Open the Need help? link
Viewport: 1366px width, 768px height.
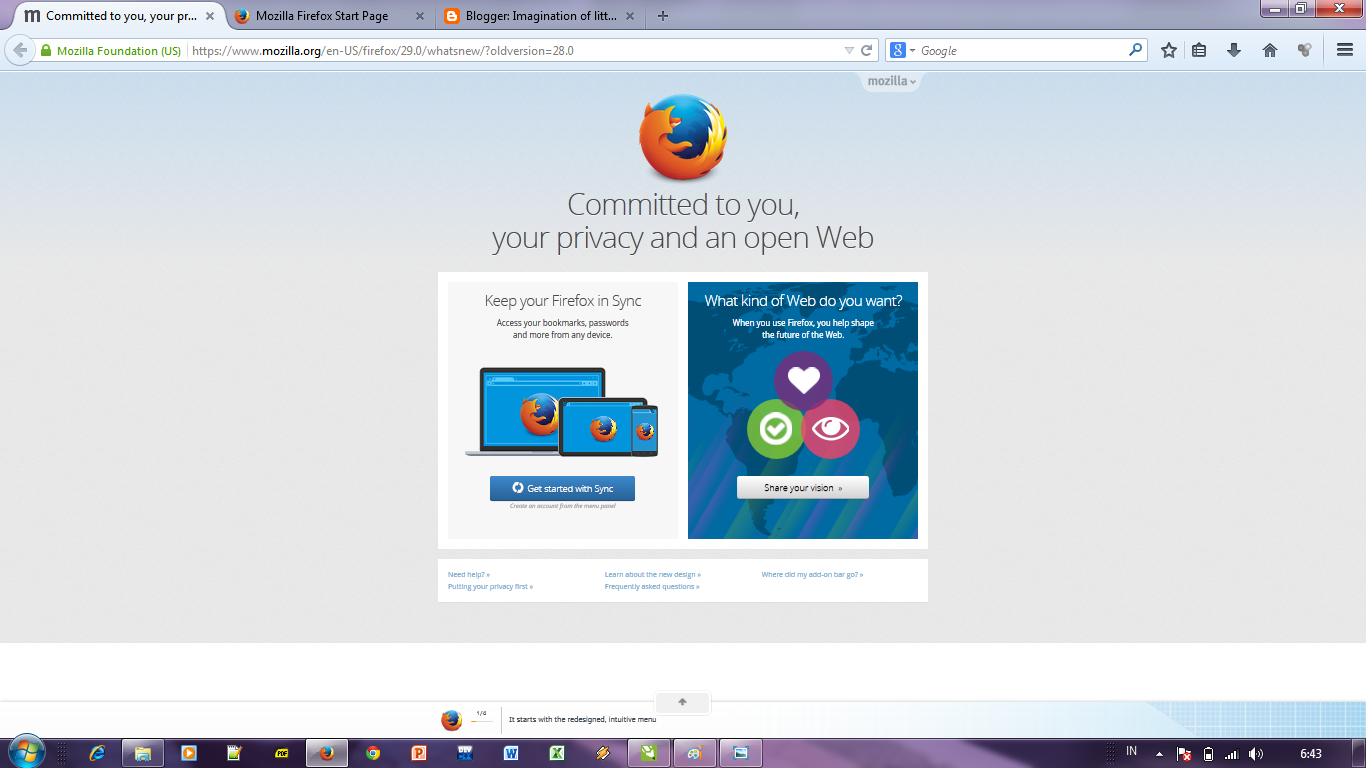[x=469, y=575]
